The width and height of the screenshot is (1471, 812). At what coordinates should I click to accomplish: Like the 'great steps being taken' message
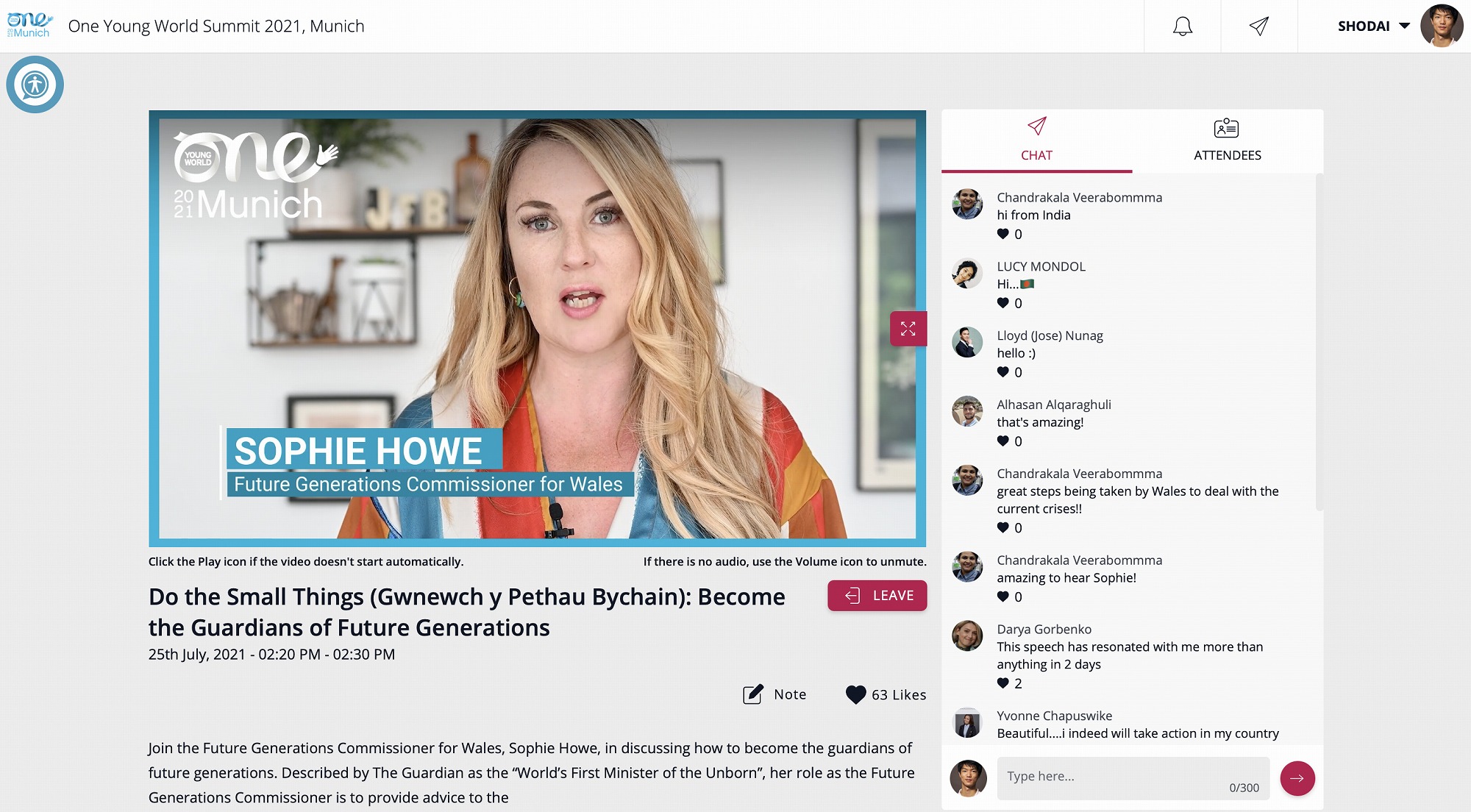pos(1002,527)
